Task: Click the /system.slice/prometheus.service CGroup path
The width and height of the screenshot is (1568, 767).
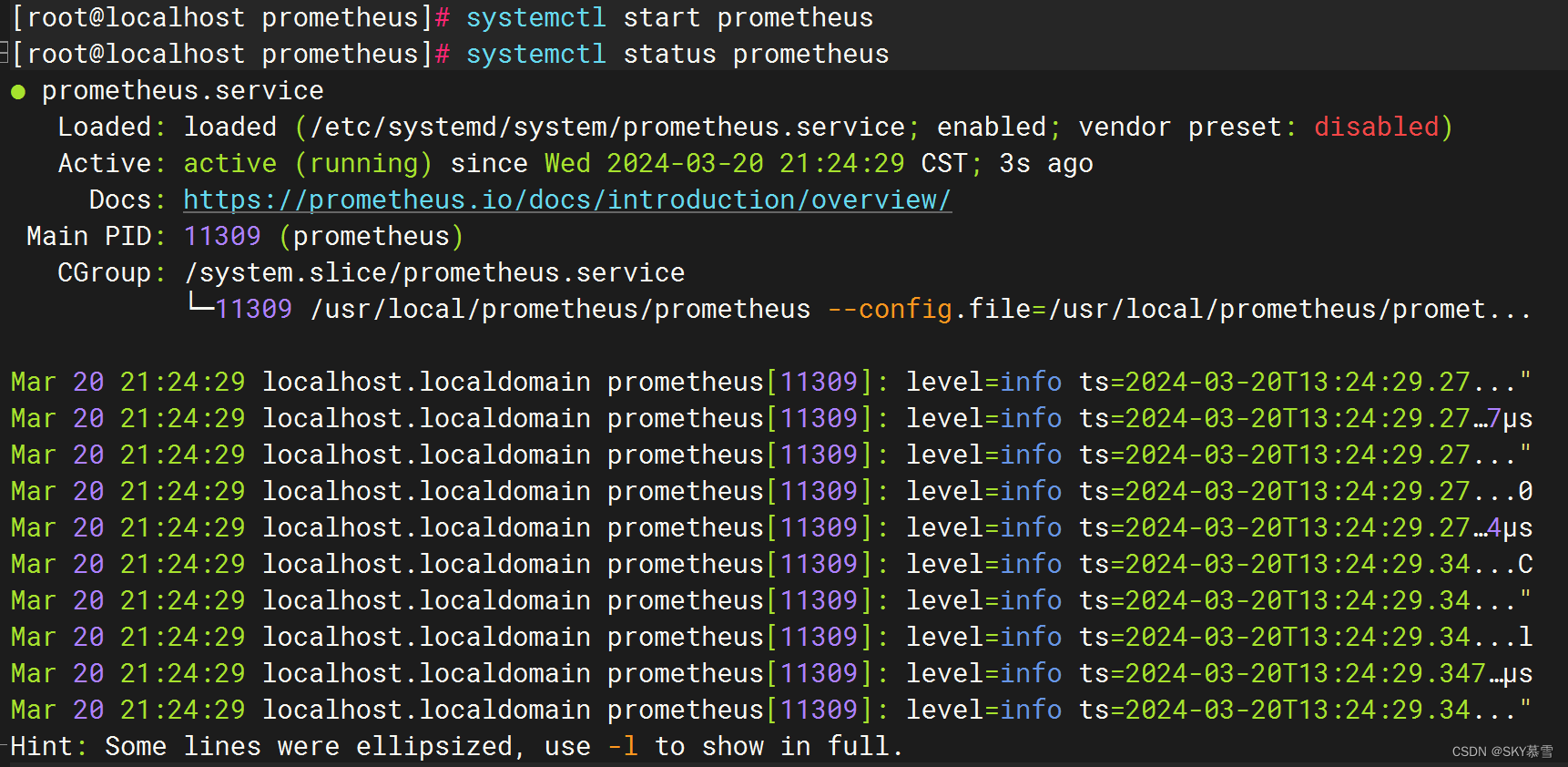Action: (x=434, y=272)
